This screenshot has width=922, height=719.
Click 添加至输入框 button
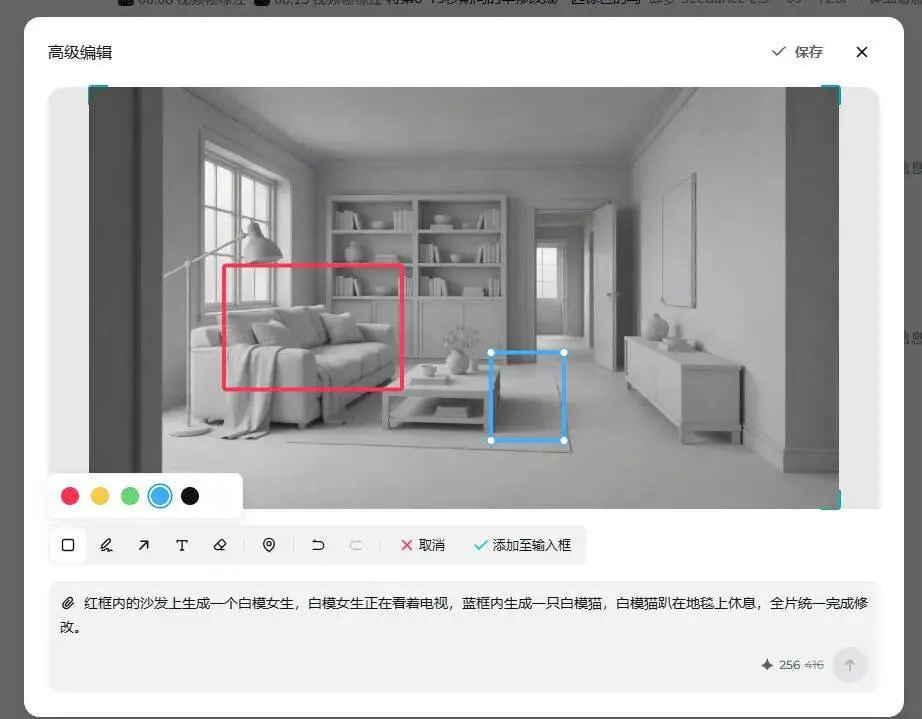click(x=523, y=545)
